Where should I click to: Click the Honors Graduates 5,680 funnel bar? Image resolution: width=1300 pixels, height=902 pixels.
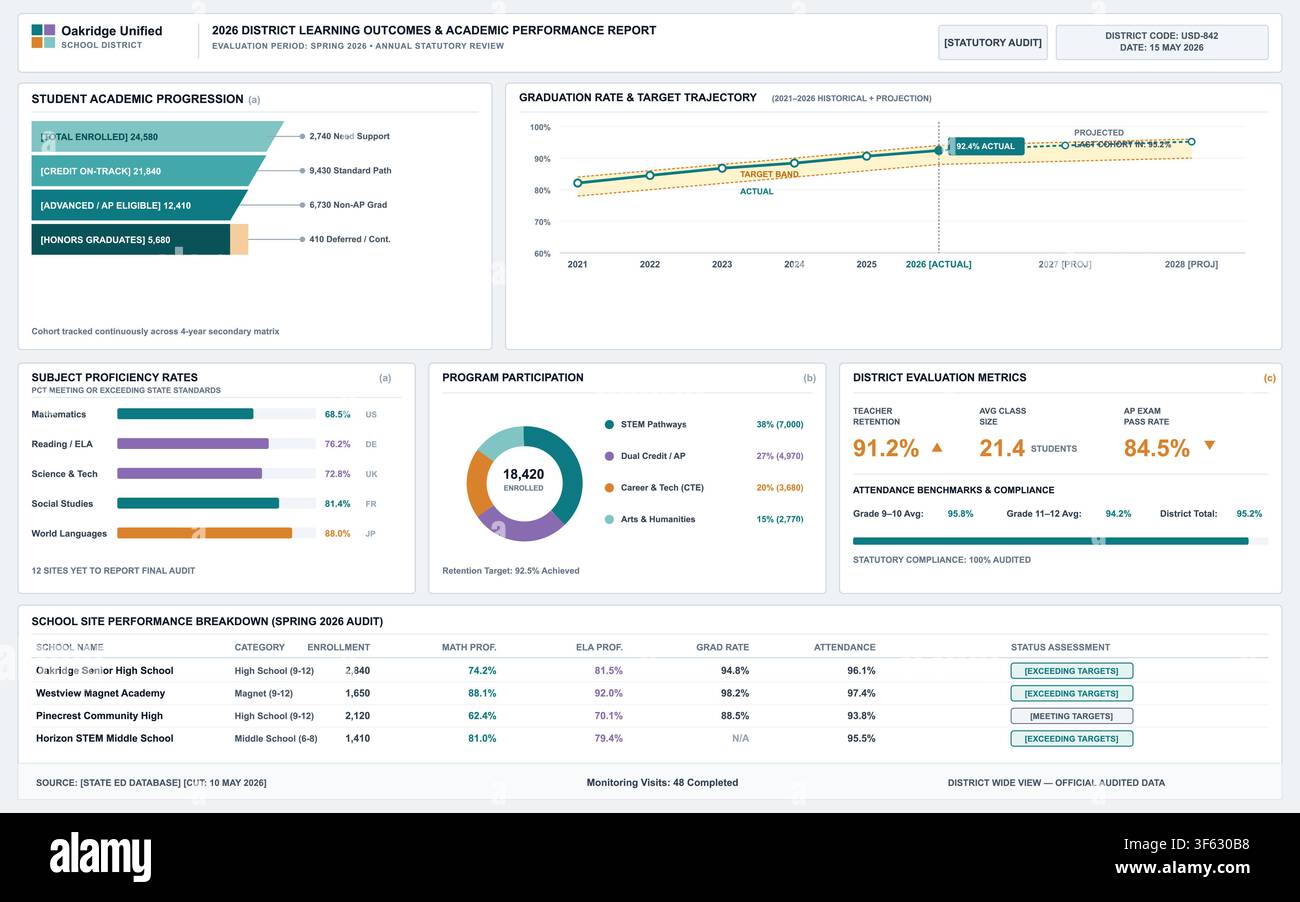[131, 239]
